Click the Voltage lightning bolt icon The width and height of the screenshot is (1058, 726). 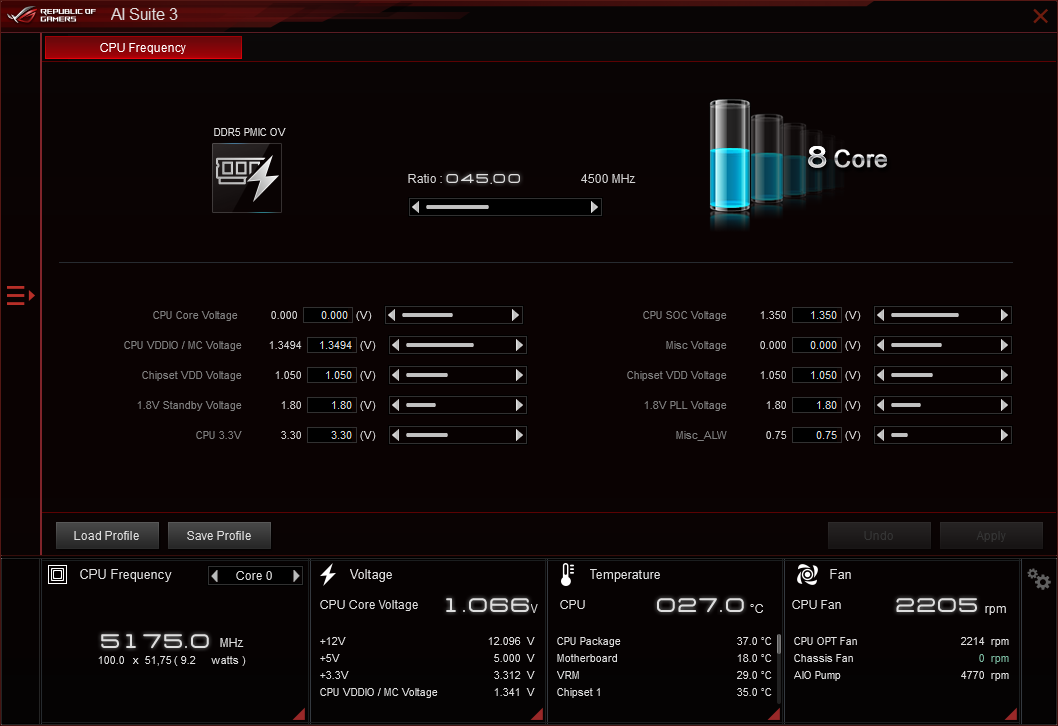point(329,574)
